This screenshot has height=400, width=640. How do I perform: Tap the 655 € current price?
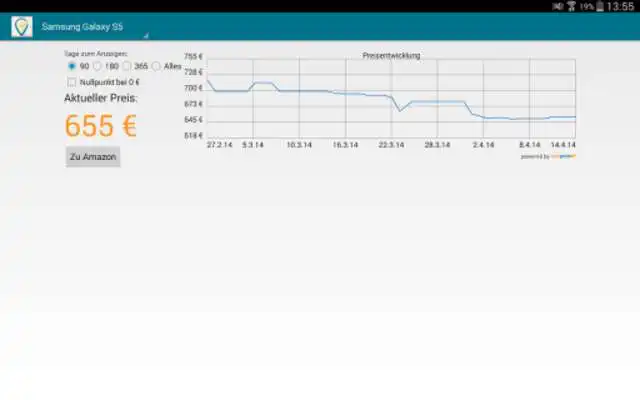point(100,125)
